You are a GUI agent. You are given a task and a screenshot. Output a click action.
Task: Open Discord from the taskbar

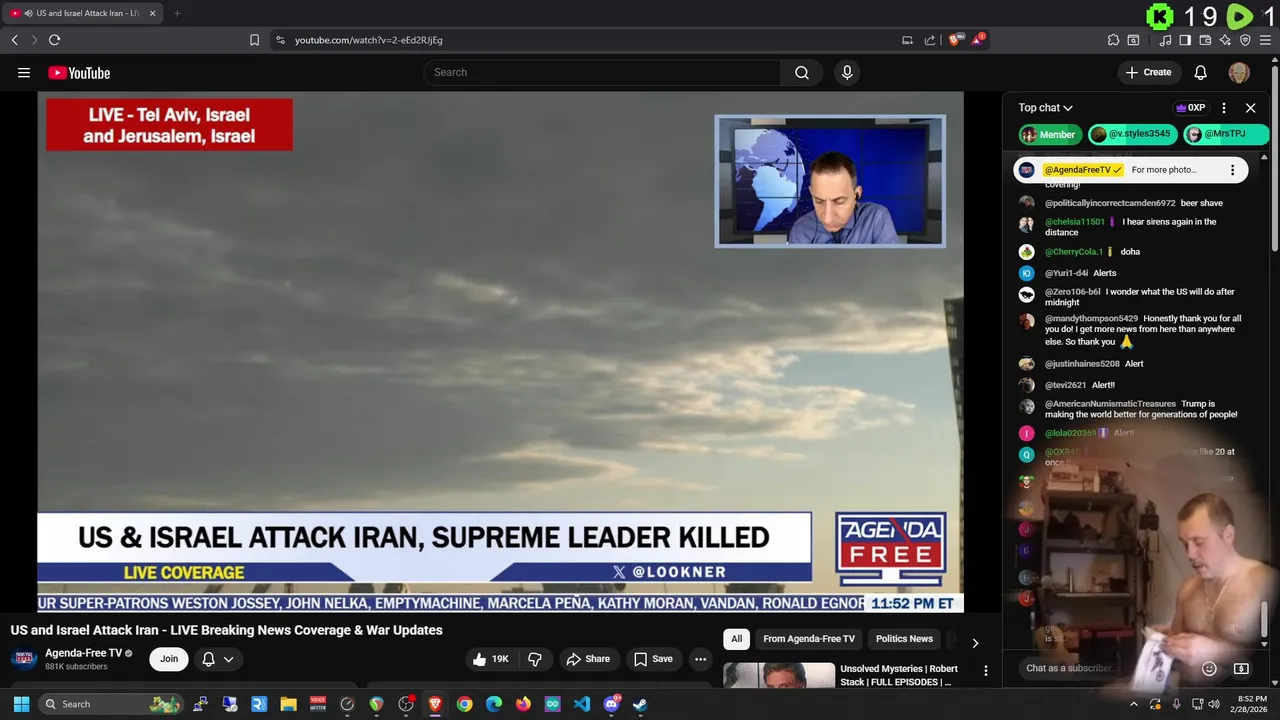(611, 704)
